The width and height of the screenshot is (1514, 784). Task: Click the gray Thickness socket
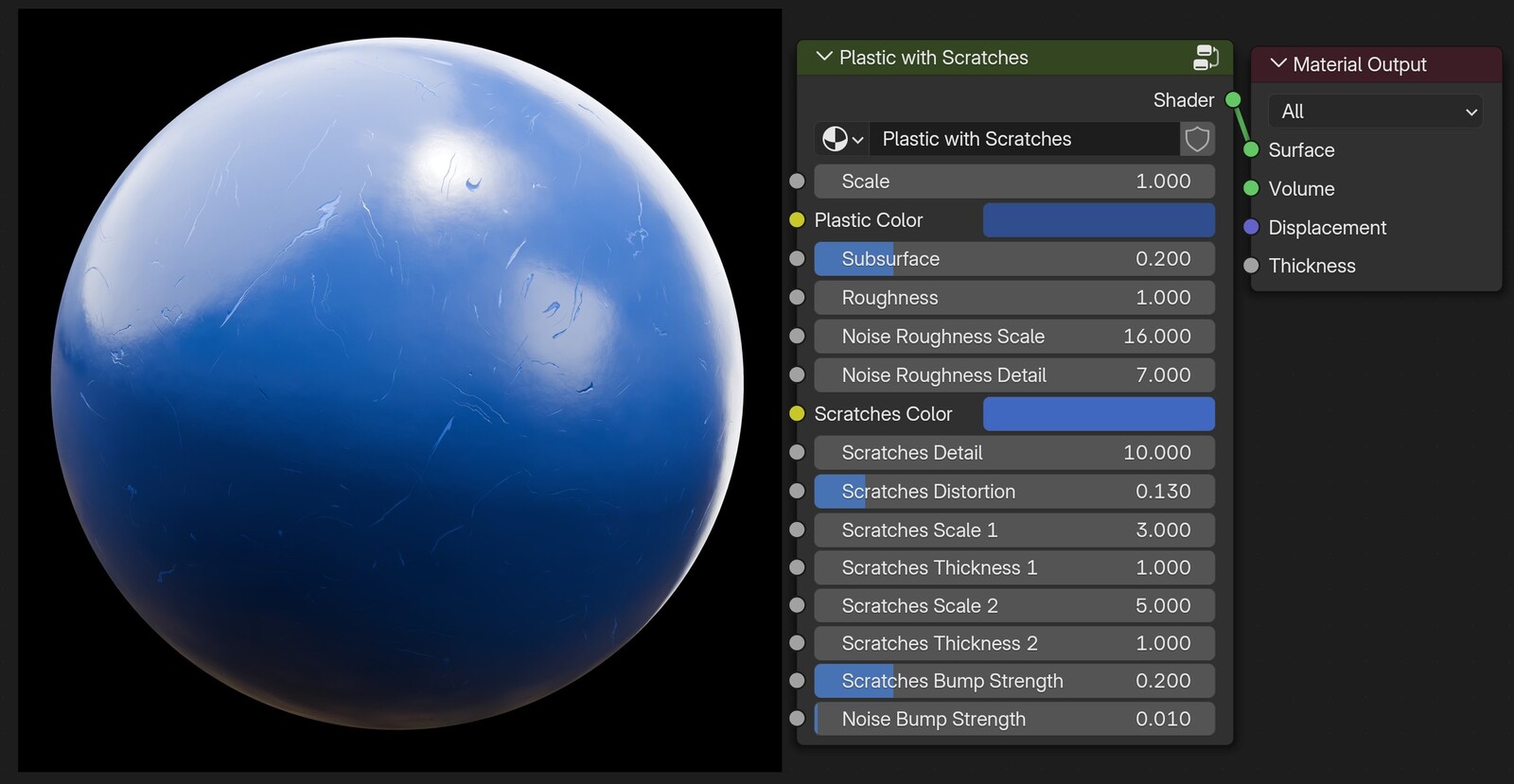coord(1251,266)
